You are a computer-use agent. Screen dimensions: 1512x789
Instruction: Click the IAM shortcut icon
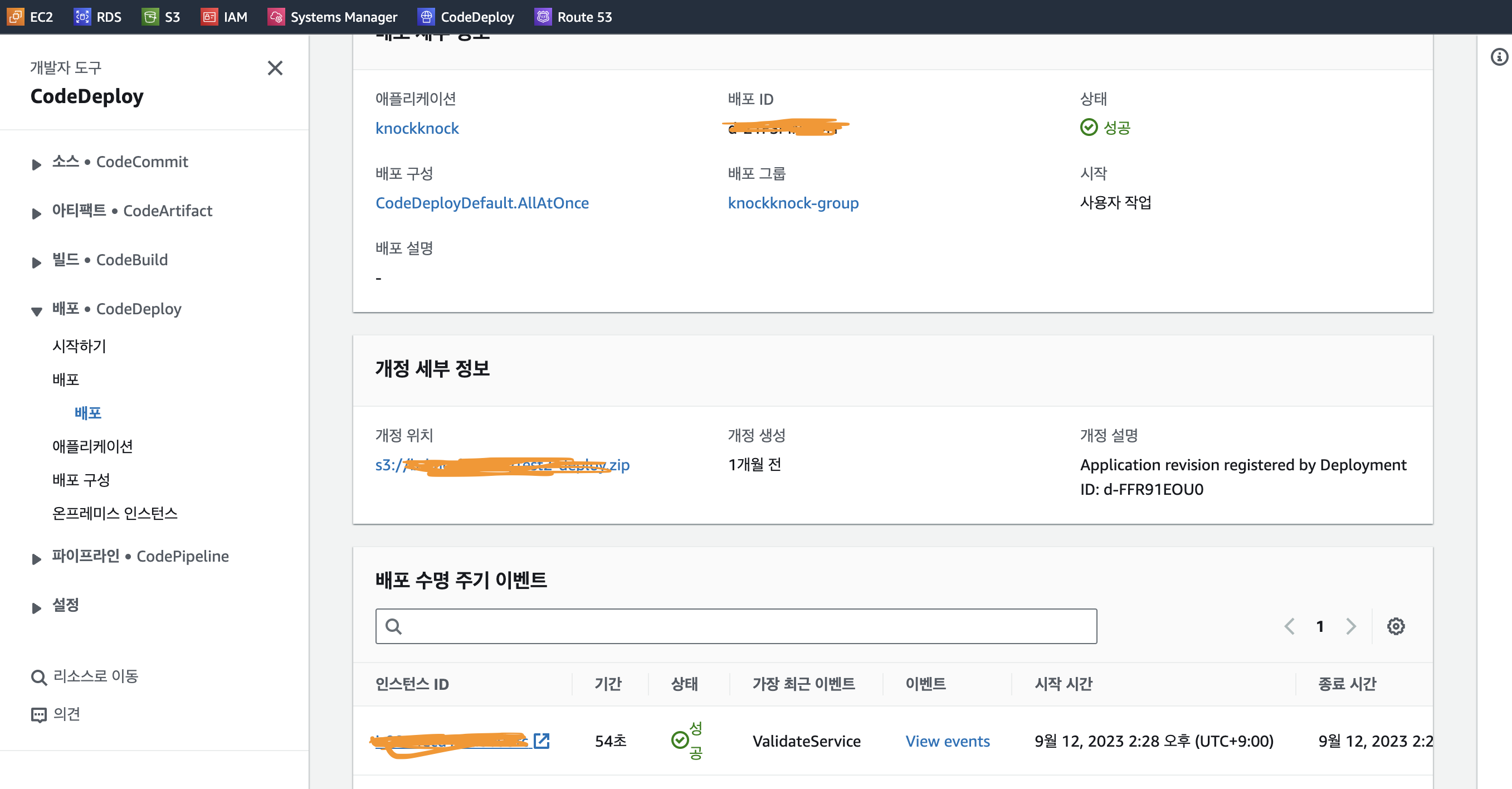[209, 17]
